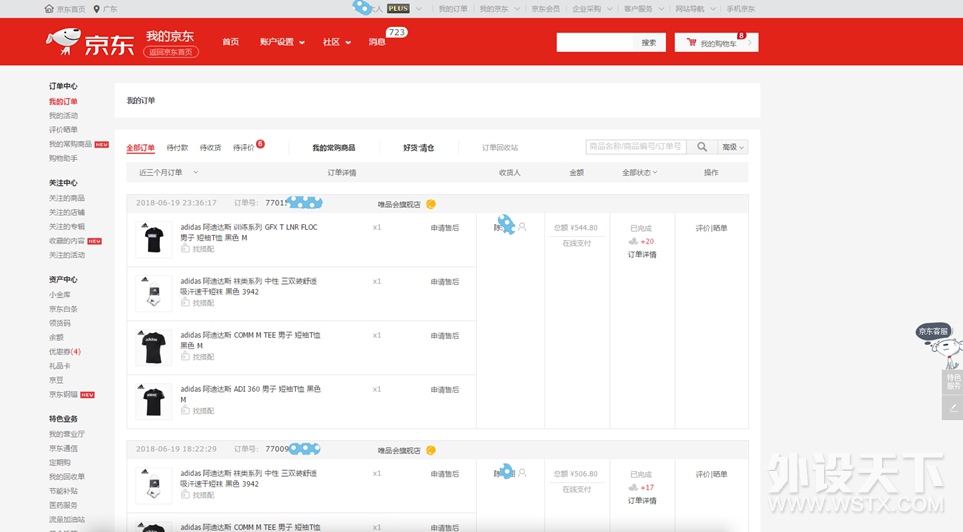Image resolution: width=963 pixels, height=532 pixels.
Task: Click the pencil feedback icon on right sidebar
Action: click(x=953, y=408)
